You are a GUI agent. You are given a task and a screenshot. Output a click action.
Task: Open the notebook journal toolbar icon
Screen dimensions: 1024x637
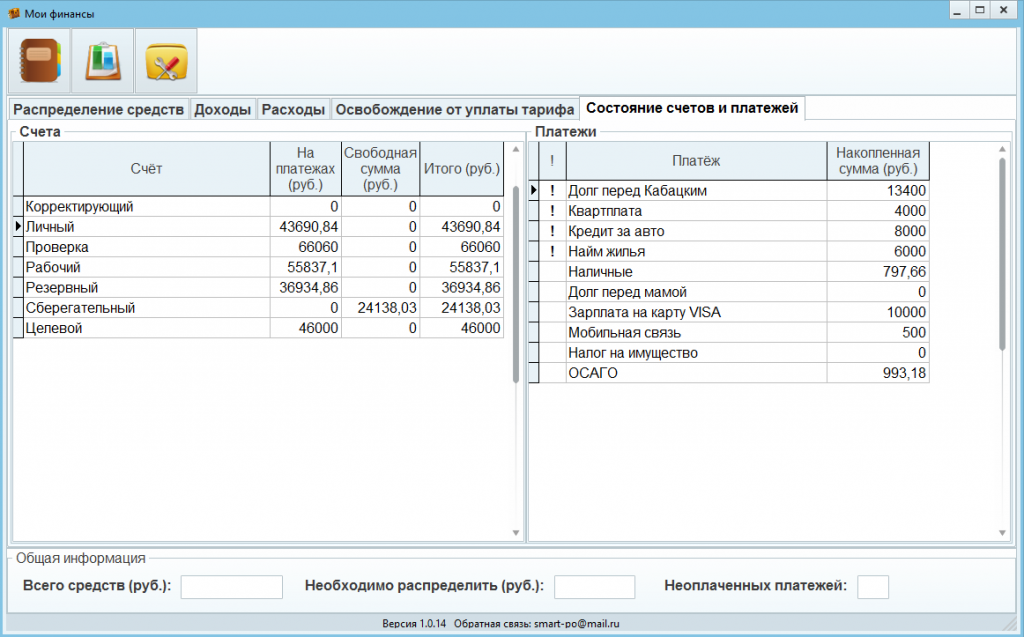40,61
